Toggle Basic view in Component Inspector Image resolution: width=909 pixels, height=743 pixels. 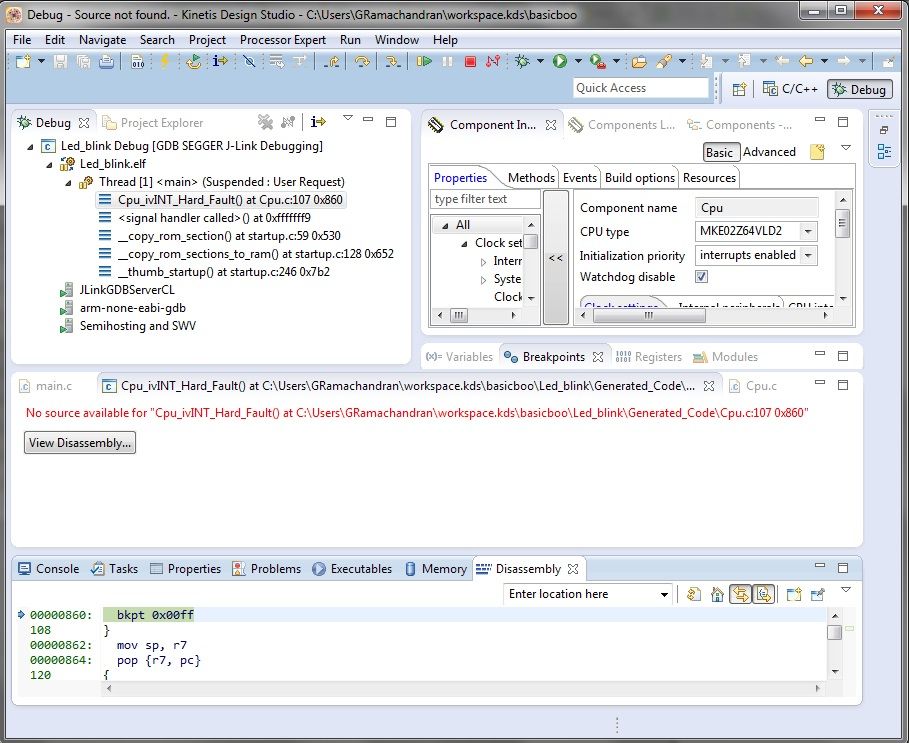[x=719, y=152]
